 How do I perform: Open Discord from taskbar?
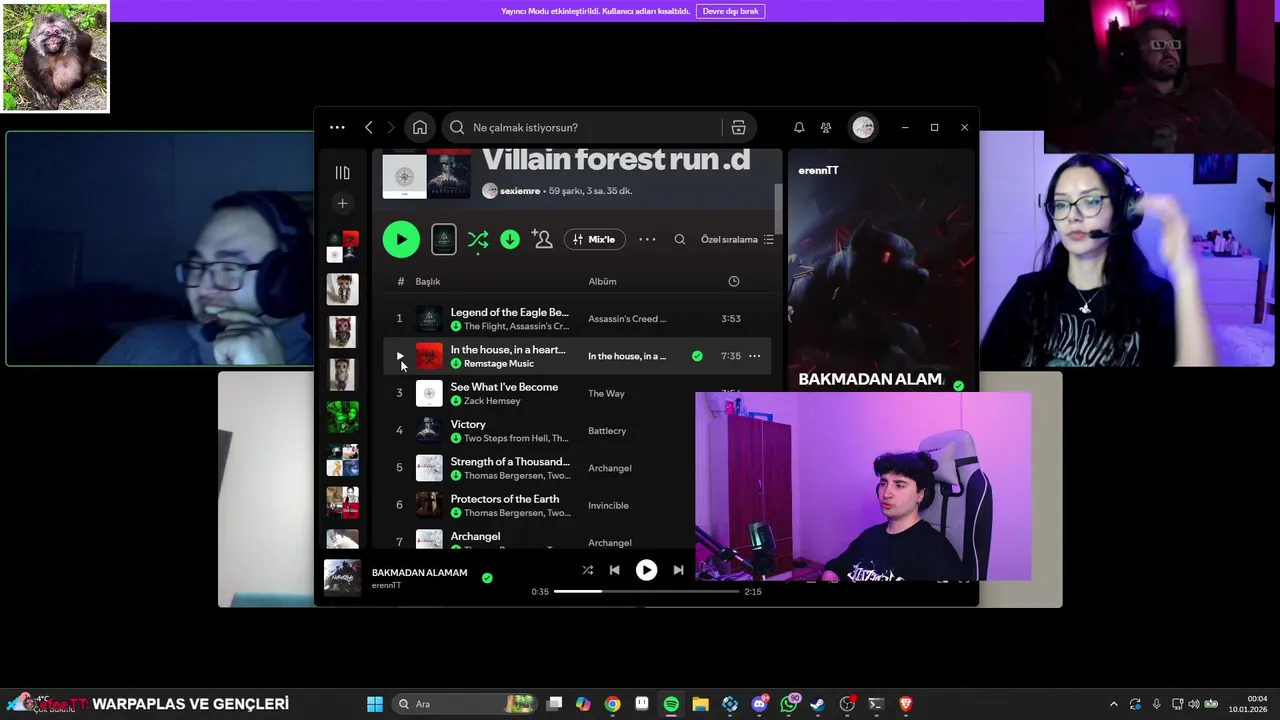coord(759,704)
